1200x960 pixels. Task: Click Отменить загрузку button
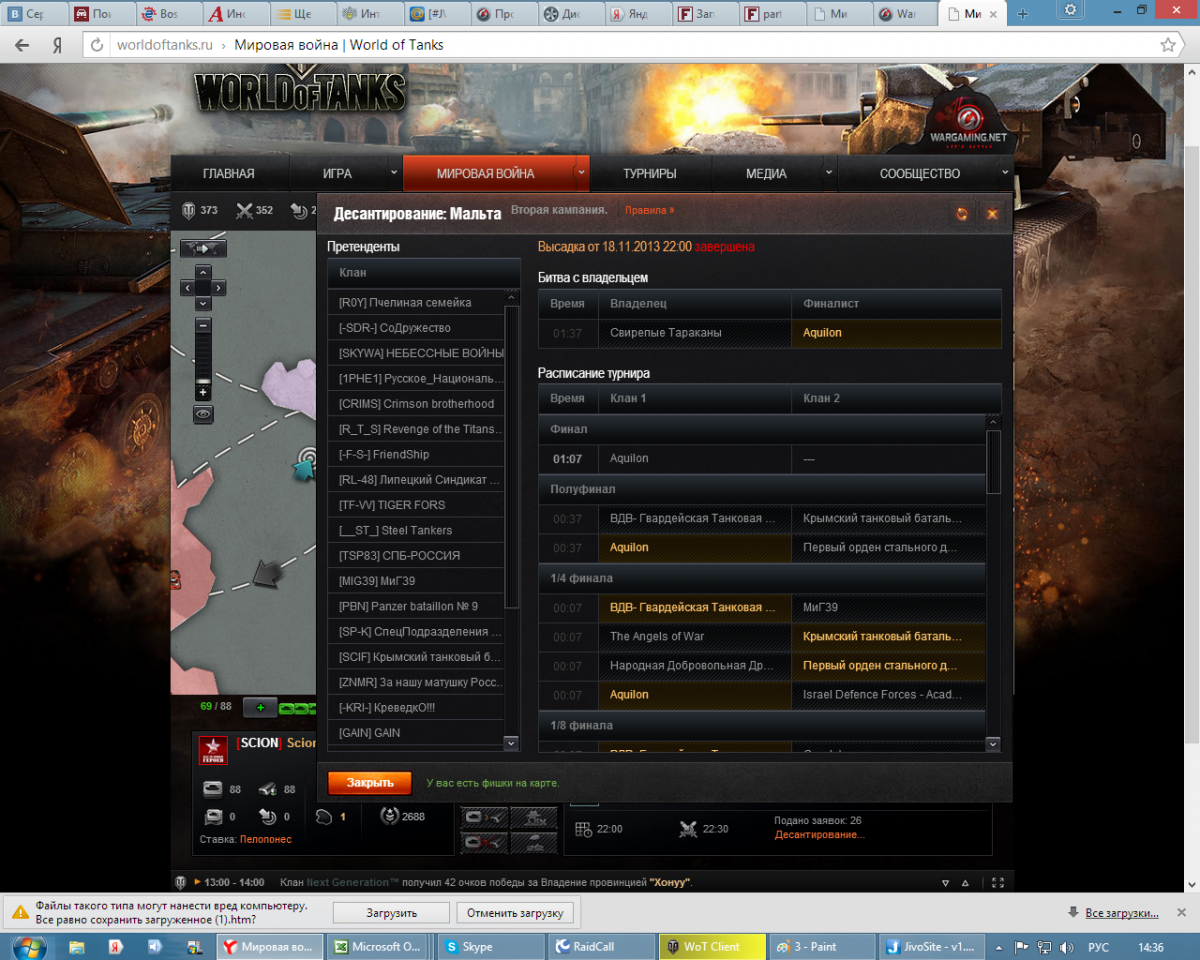[516, 913]
